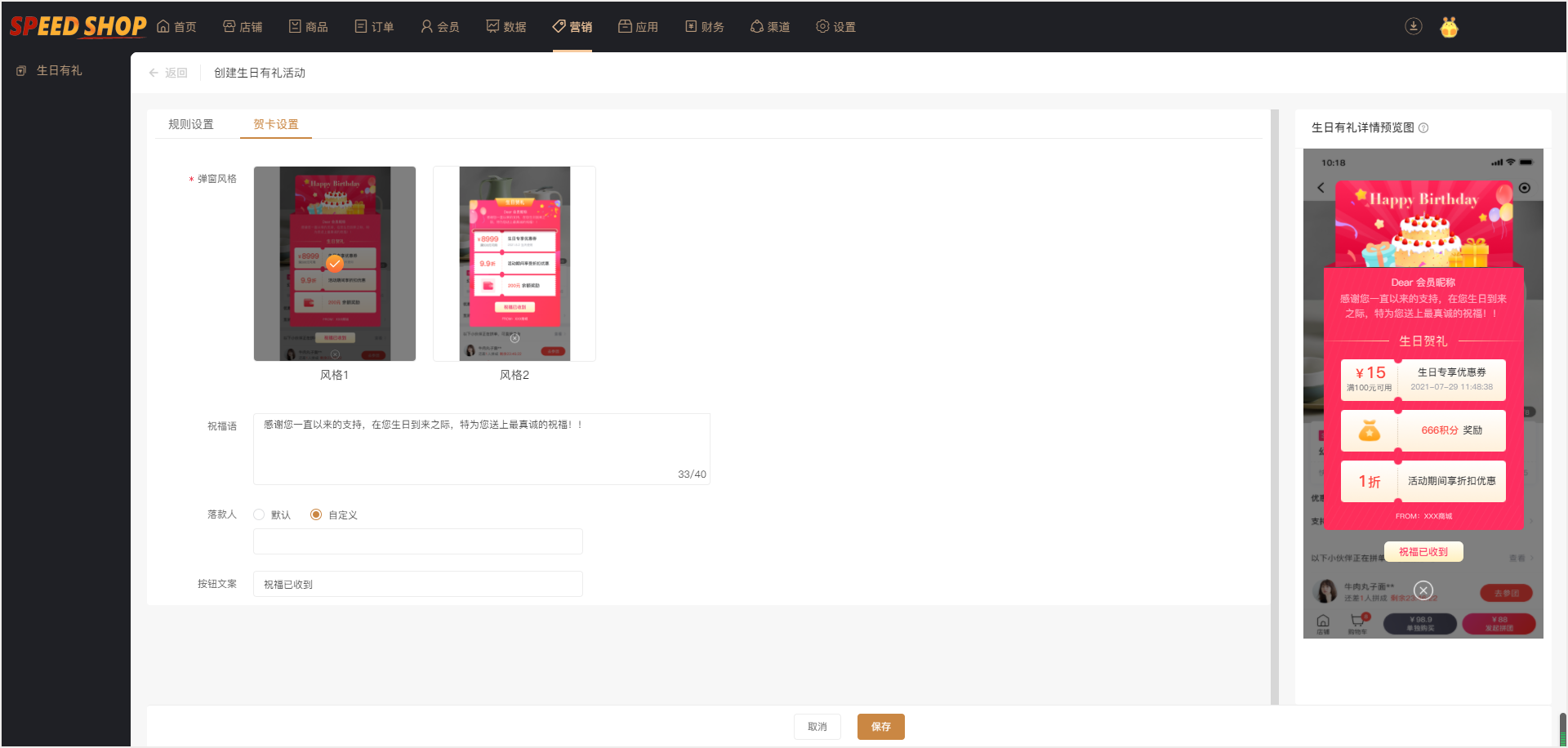
Task: Click the download icon in top bar
Action: click(x=1413, y=26)
